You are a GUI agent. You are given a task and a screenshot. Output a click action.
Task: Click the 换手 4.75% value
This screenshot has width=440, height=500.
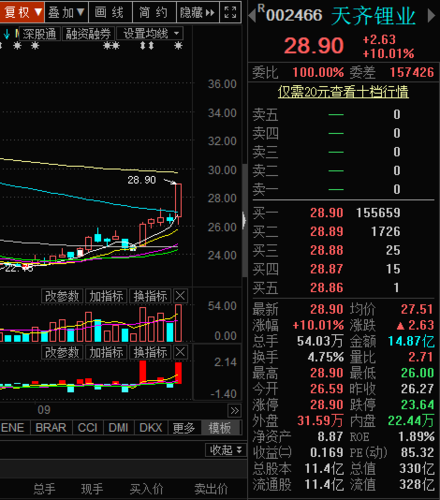point(326,357)
